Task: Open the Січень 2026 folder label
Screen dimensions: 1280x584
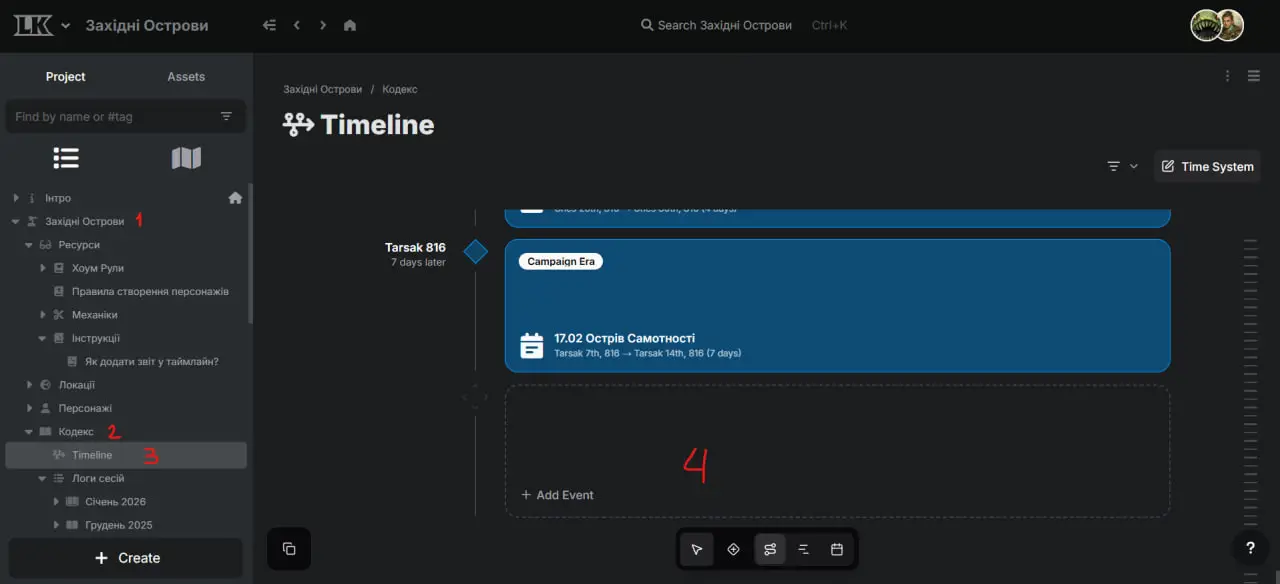Action: point(116,502)
